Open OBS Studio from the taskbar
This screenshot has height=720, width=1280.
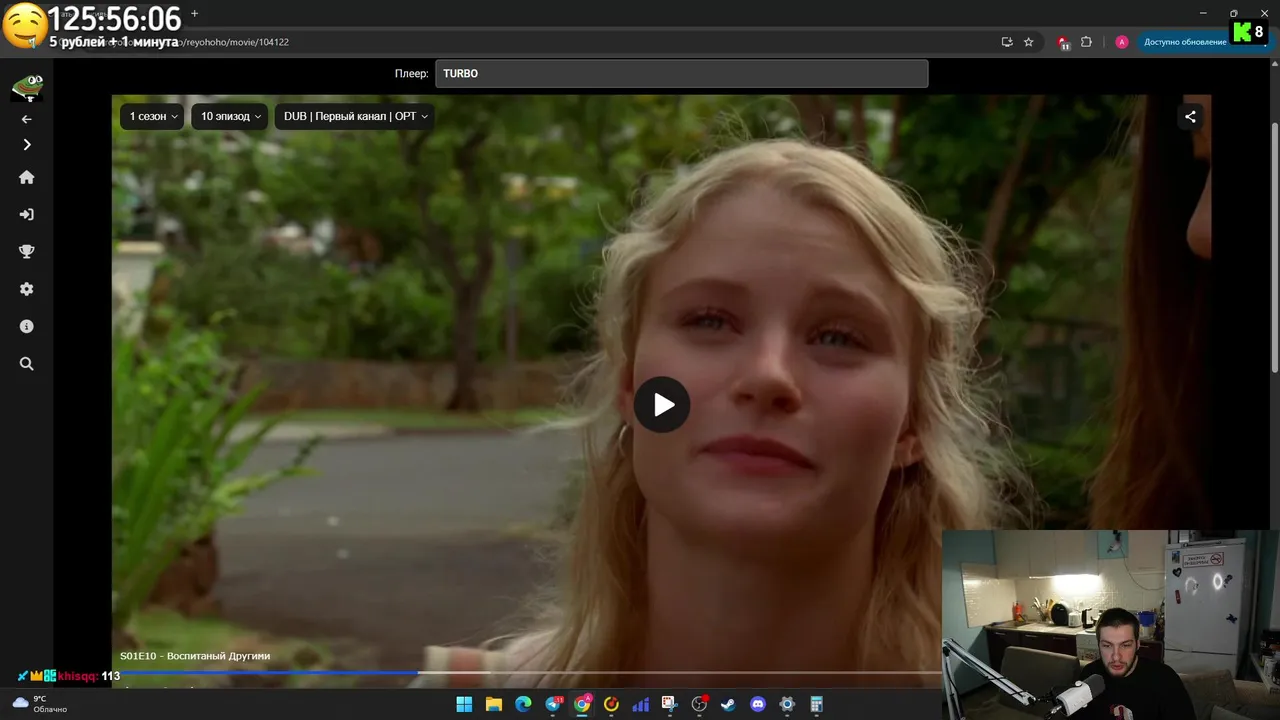(x=699, y=704)
